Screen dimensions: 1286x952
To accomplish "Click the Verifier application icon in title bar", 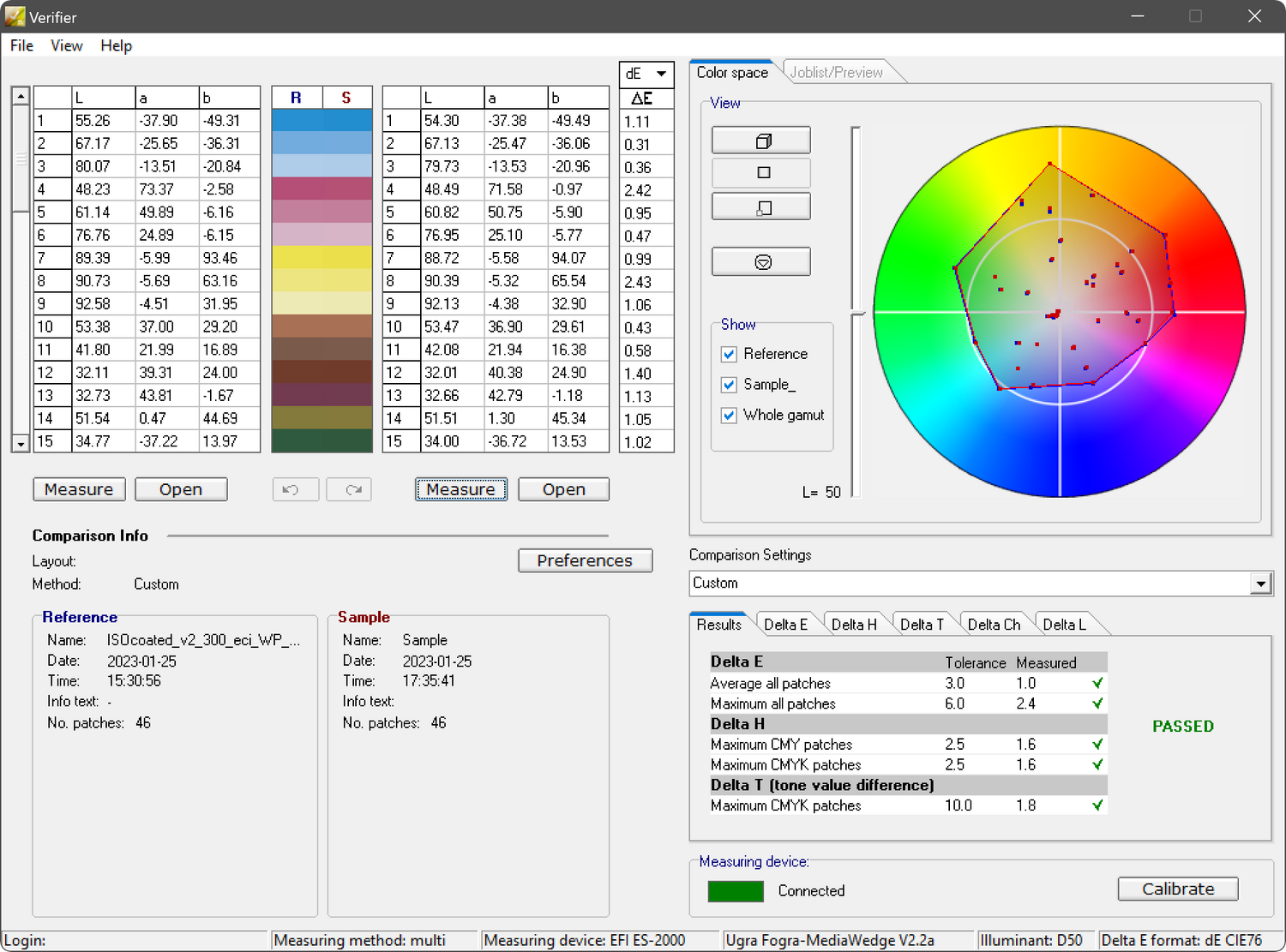I will coord(14,16).
